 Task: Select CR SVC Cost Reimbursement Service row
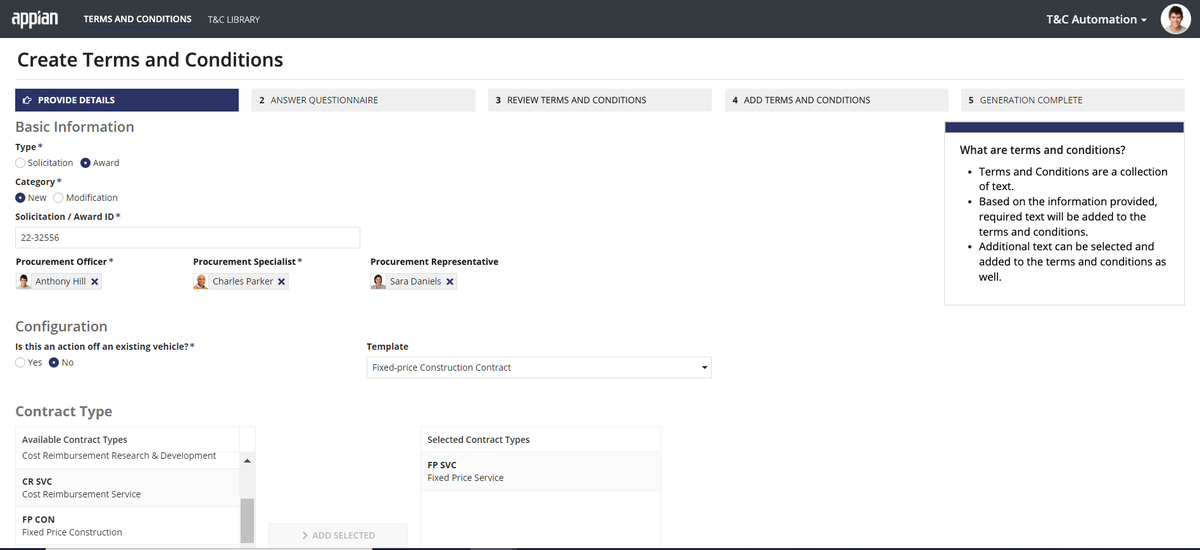point(128,488)
